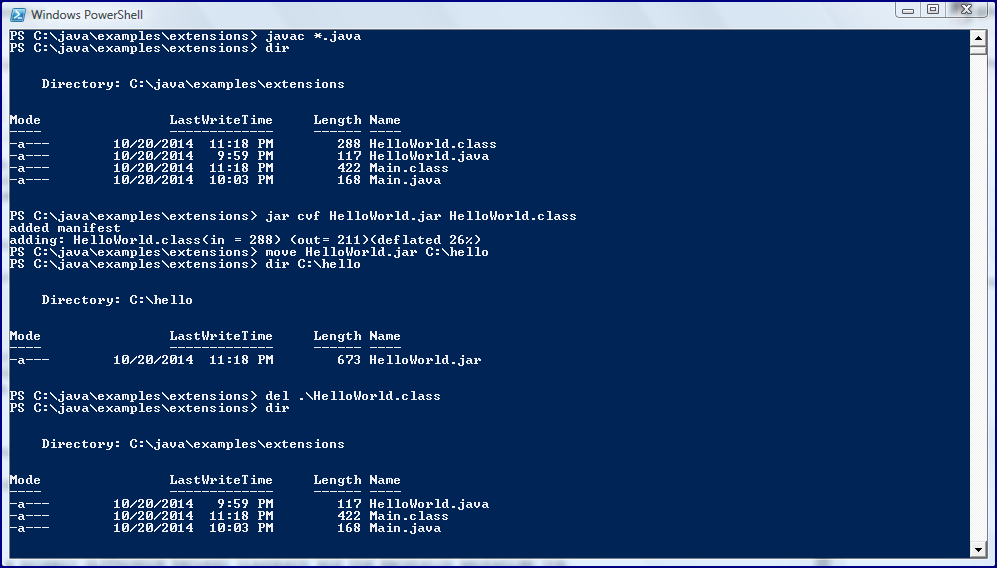Image resolution: width=997 pixels, height=568 pixels.
Task: Click the PowerShell icon in the title bar
Action: click(x=17, y=14)
